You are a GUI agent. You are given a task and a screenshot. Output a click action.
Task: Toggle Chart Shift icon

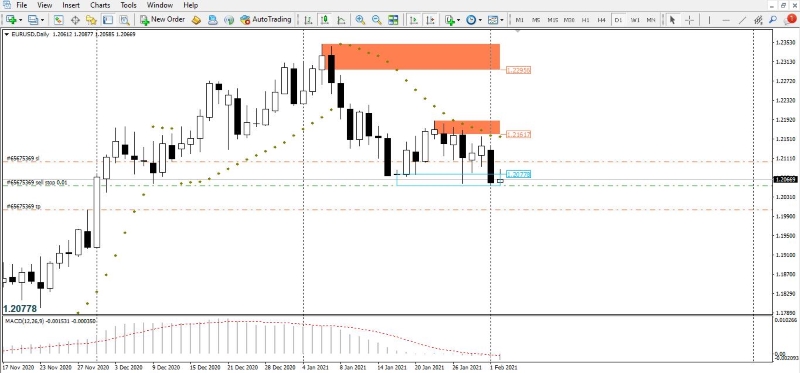pos(430,20)
